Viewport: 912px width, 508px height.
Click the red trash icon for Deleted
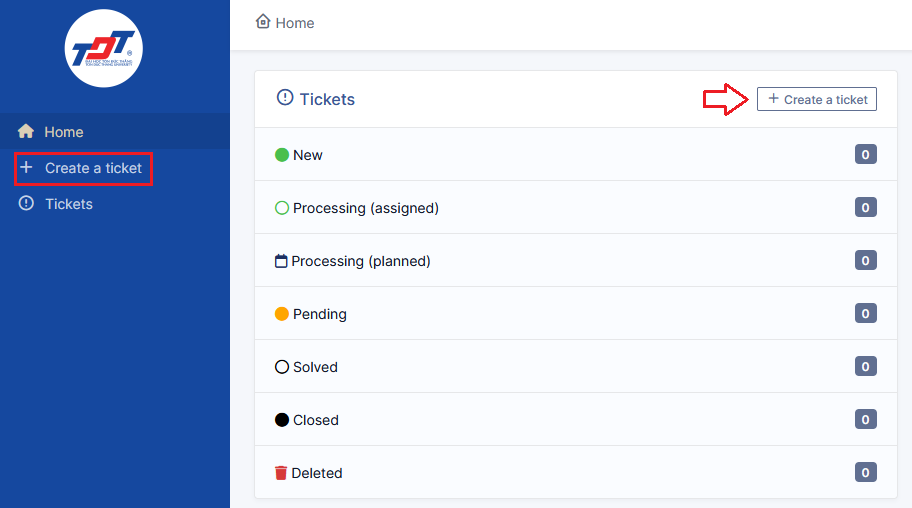tap(281, 473)
